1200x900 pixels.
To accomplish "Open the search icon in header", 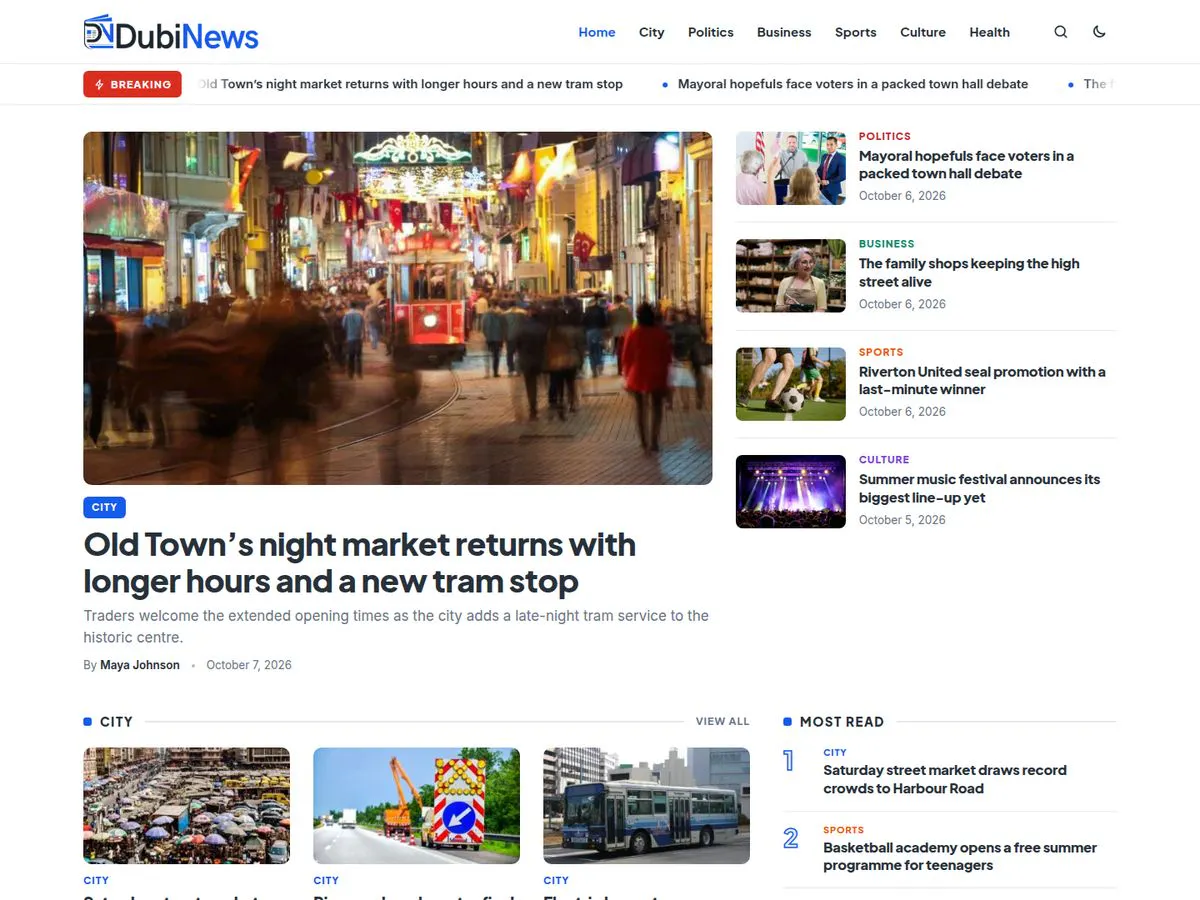I will 1061,32.
